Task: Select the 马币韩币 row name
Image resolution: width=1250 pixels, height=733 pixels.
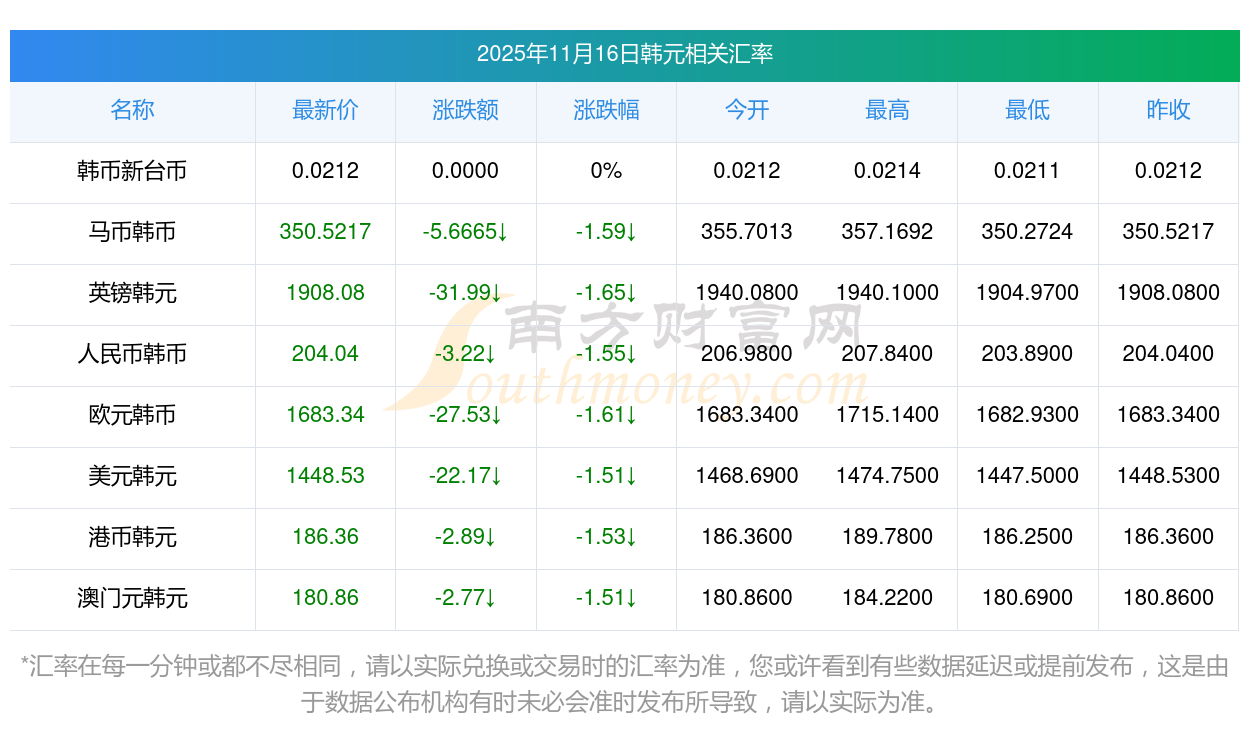Action: tap(132, 232)
